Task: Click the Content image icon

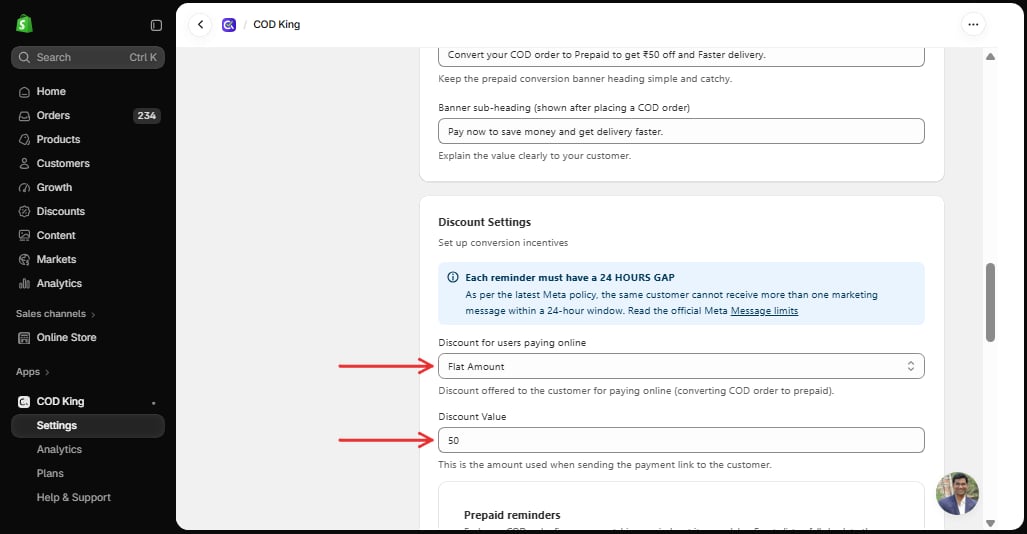Action: (24, 235)
